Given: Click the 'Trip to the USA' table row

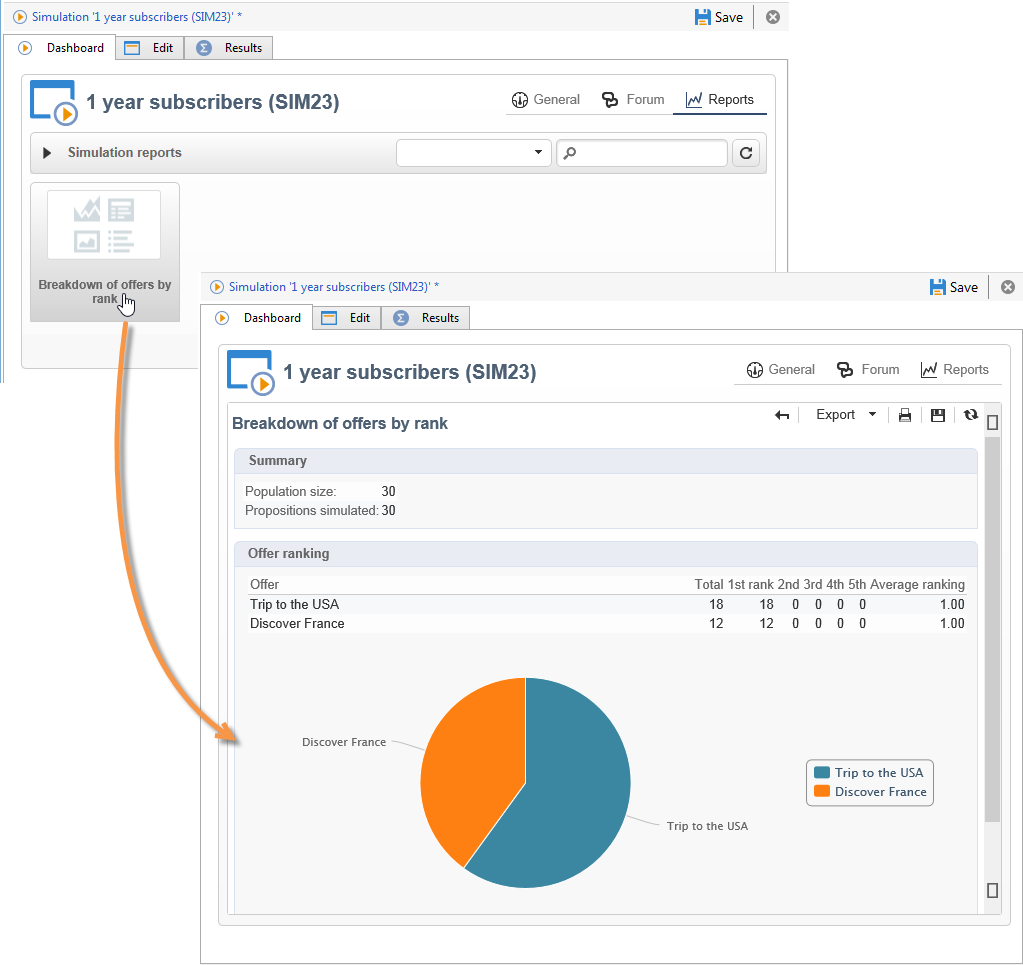Looking at the screenshot, I should pos(607,604).
